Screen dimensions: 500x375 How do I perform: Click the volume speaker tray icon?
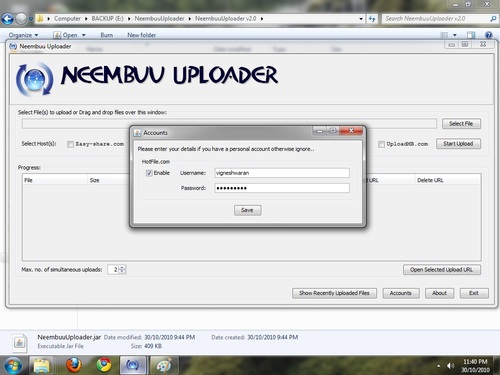click(450, 366)
